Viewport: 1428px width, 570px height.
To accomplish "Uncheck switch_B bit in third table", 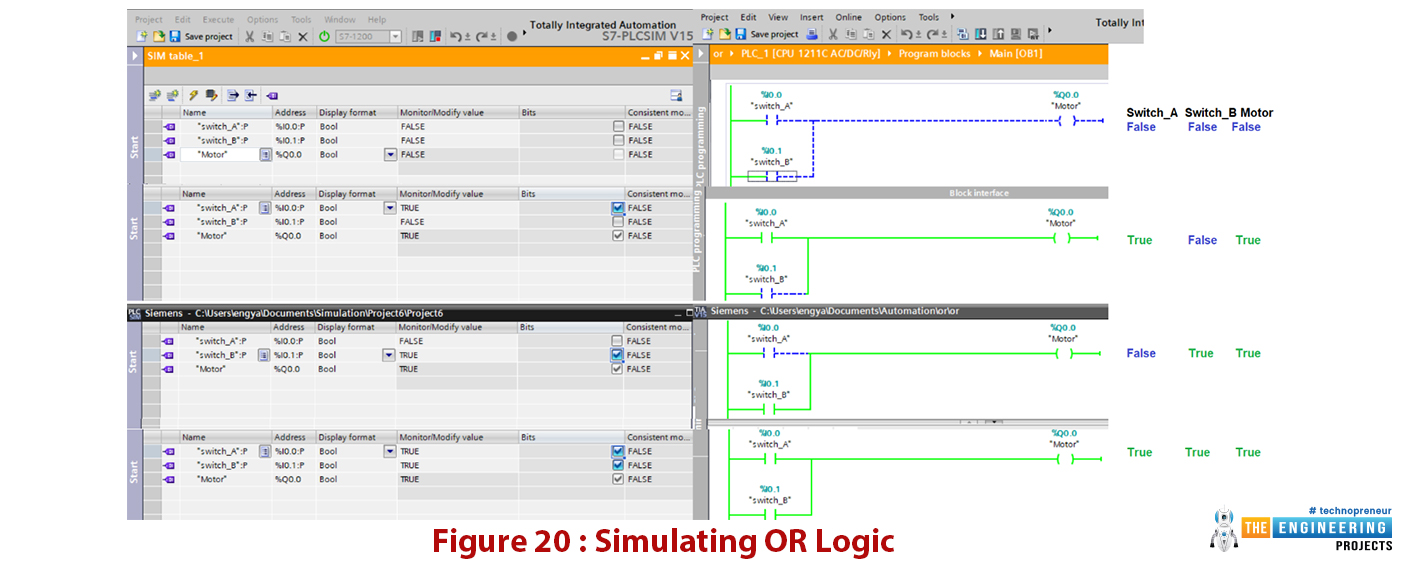I will [x=618, y=355].
